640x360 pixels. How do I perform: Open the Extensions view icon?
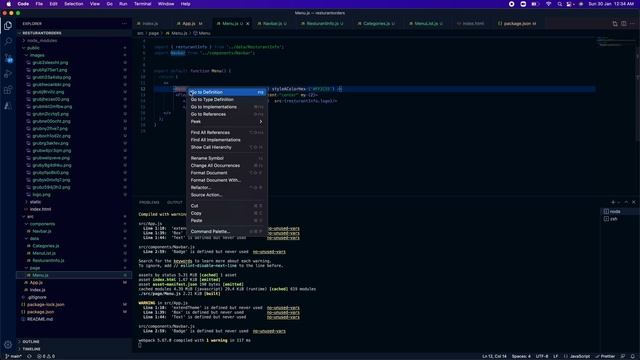[8, 90]
